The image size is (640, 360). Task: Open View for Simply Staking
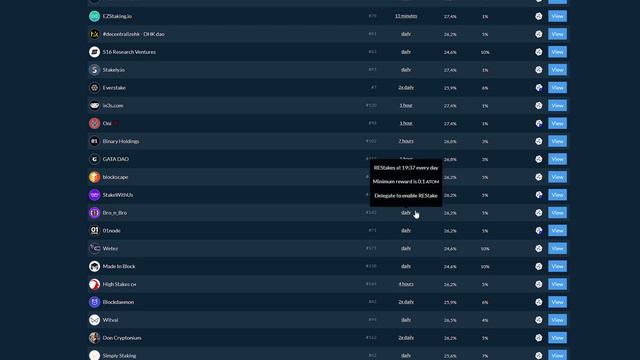[557, 355]
